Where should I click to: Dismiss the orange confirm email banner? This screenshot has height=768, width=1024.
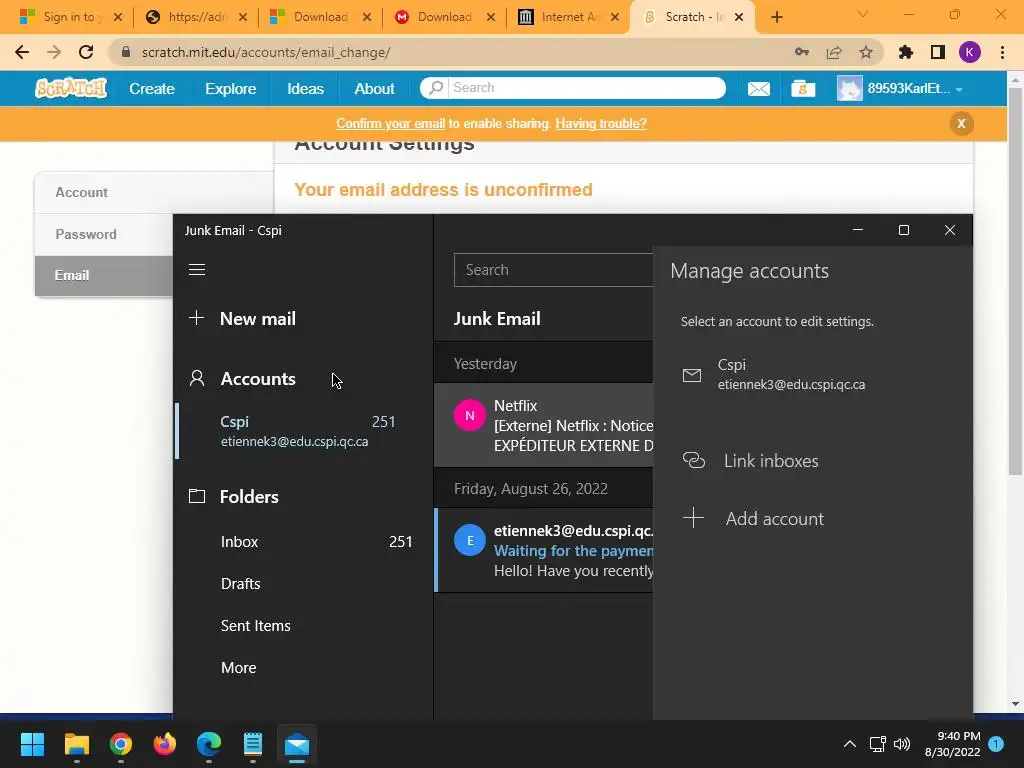click(x=961, y=123)
